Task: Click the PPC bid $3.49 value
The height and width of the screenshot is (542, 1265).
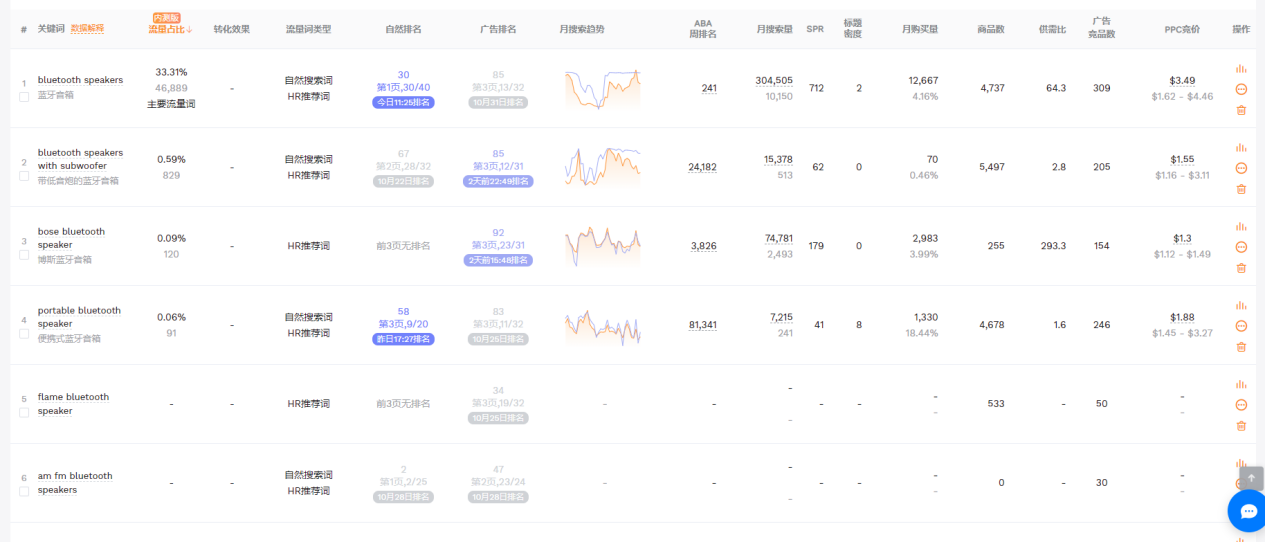Action: click(x=1181, y=80)
